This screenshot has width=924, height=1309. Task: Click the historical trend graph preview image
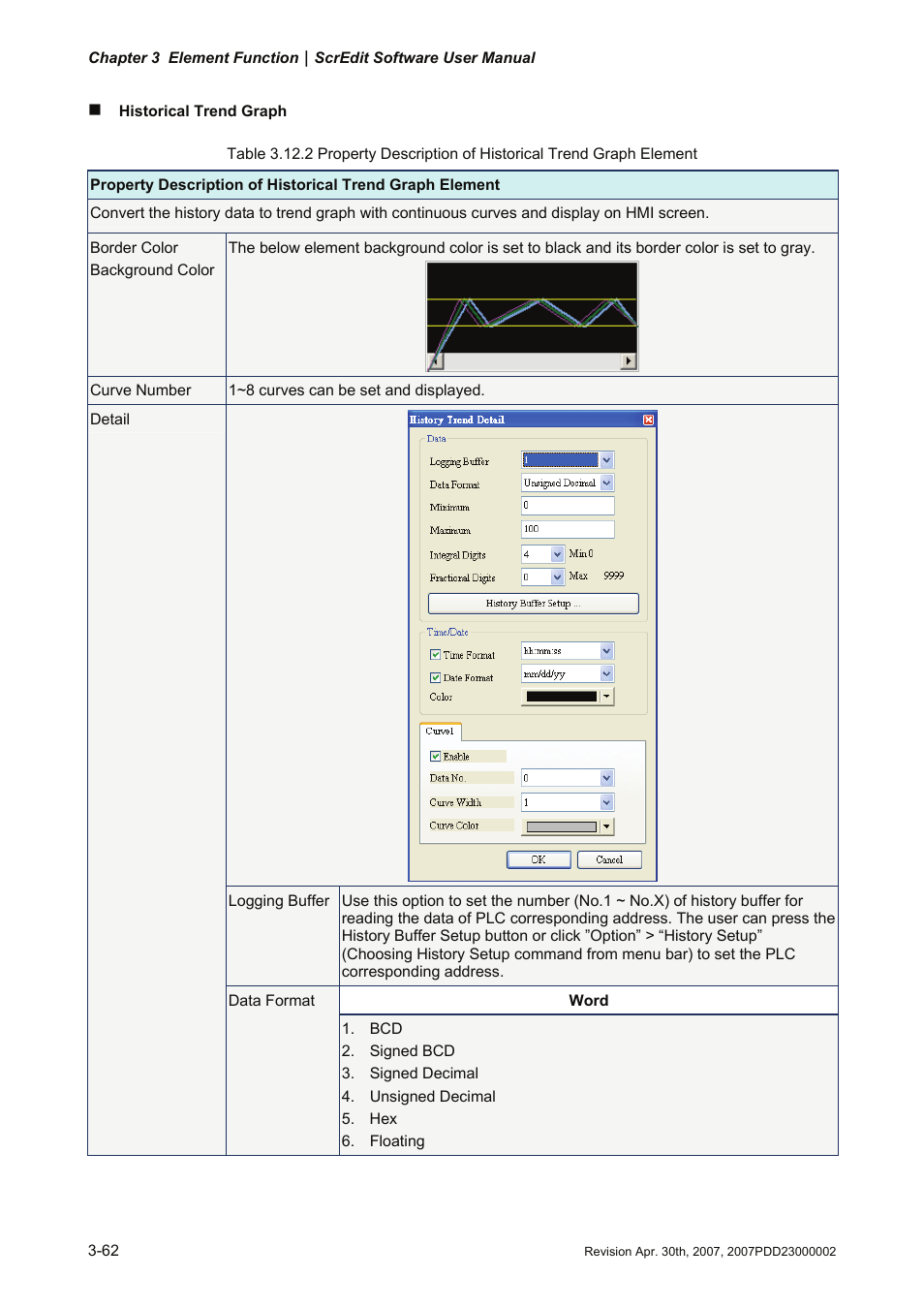533,317
